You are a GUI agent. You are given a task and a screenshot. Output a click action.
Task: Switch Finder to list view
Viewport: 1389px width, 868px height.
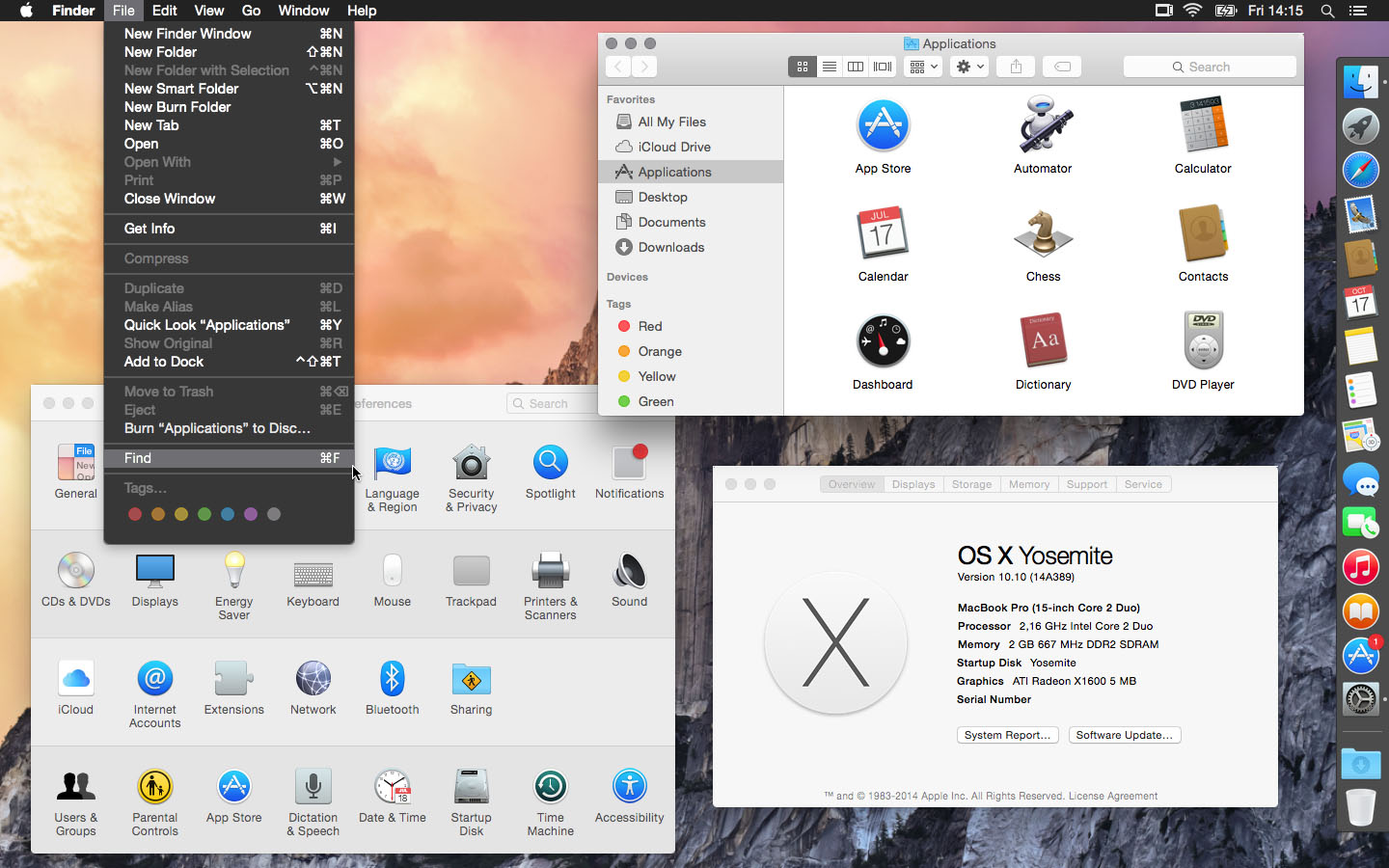pos(829,67)
